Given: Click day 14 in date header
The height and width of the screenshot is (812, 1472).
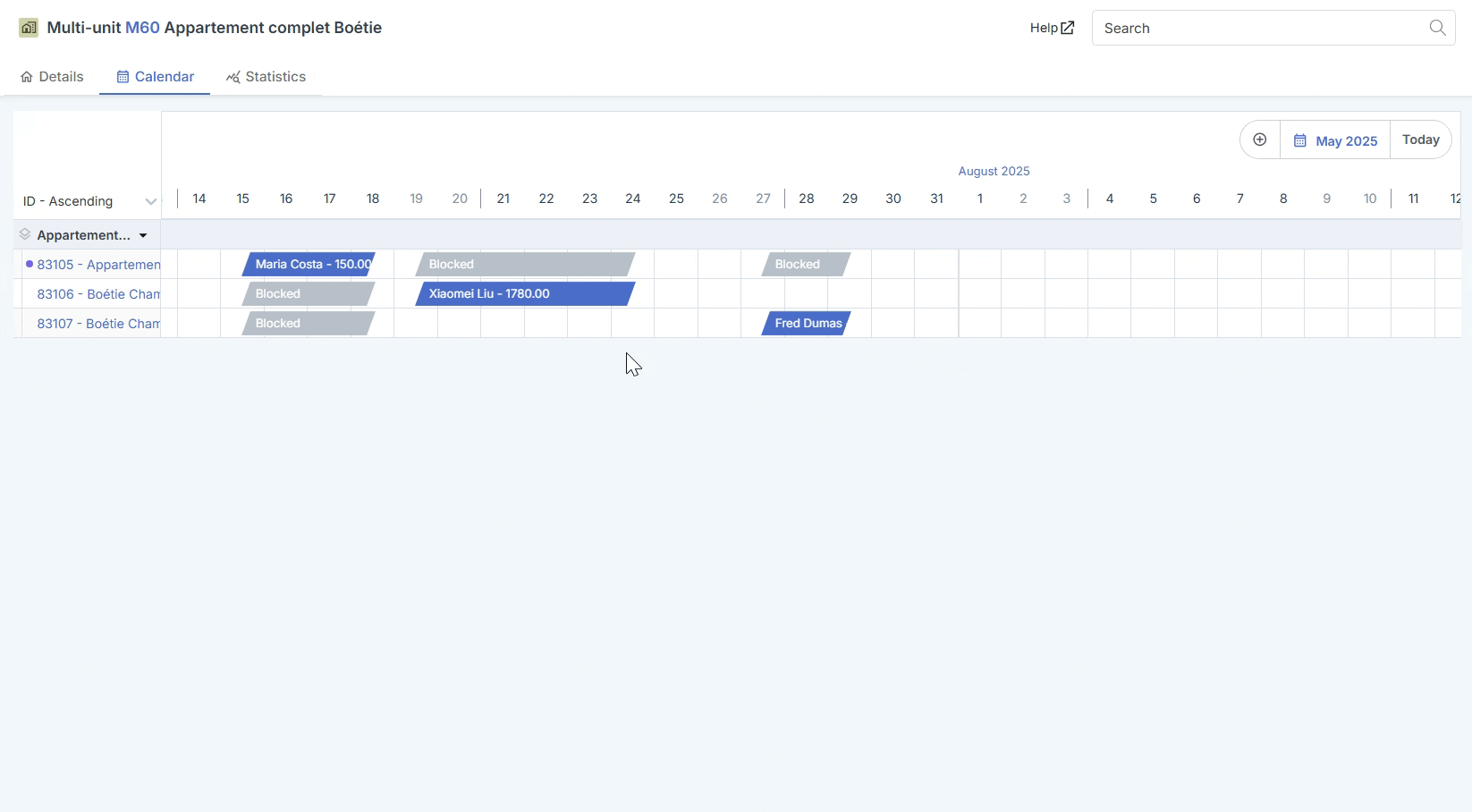Looking at the screenshot, I should point(199,199).
